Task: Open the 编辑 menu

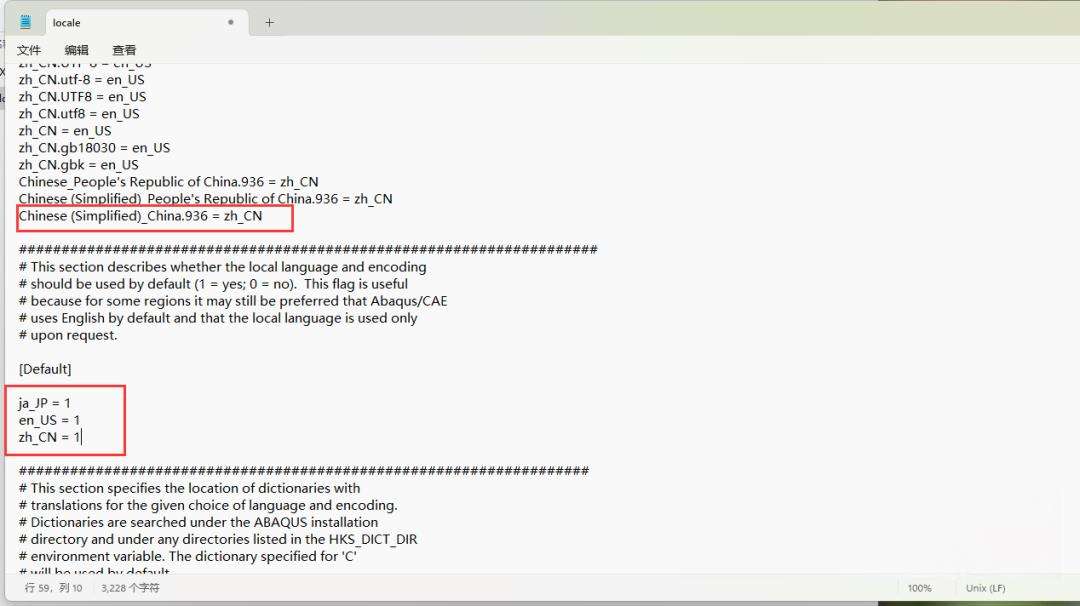Action: (x=76, y=50)
